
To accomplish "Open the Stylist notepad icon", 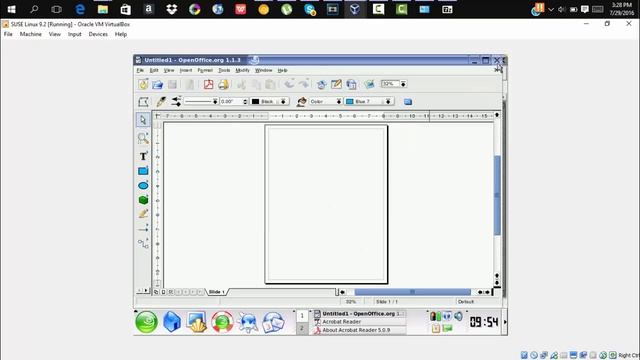I will (336, 84).
